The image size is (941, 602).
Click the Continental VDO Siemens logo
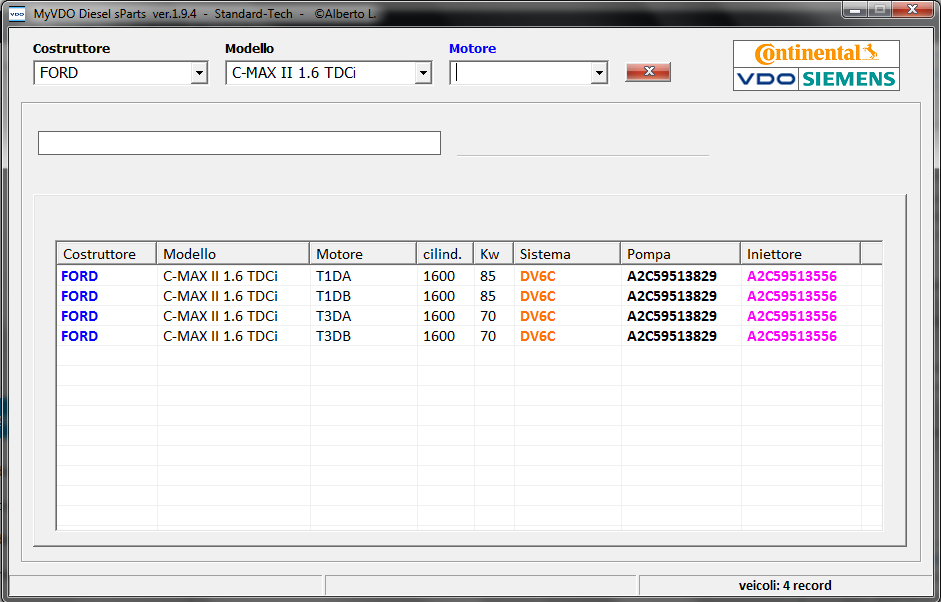(x=816, y=65)
